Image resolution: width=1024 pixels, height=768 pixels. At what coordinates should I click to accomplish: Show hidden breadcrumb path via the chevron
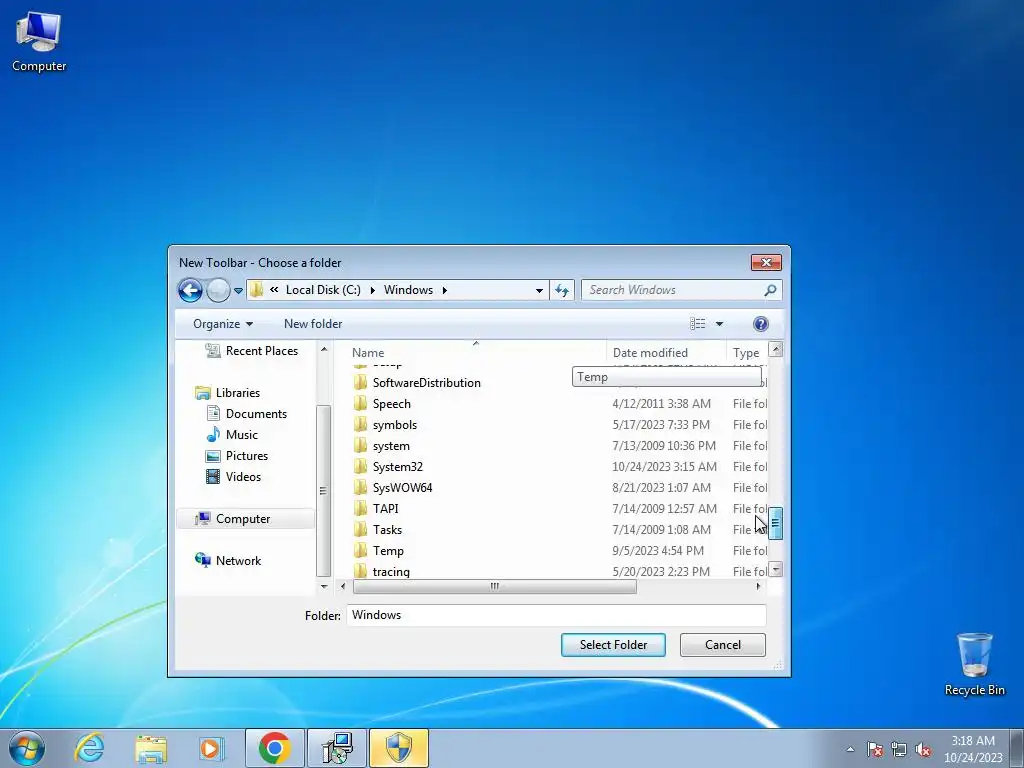[x=274, y=289]
